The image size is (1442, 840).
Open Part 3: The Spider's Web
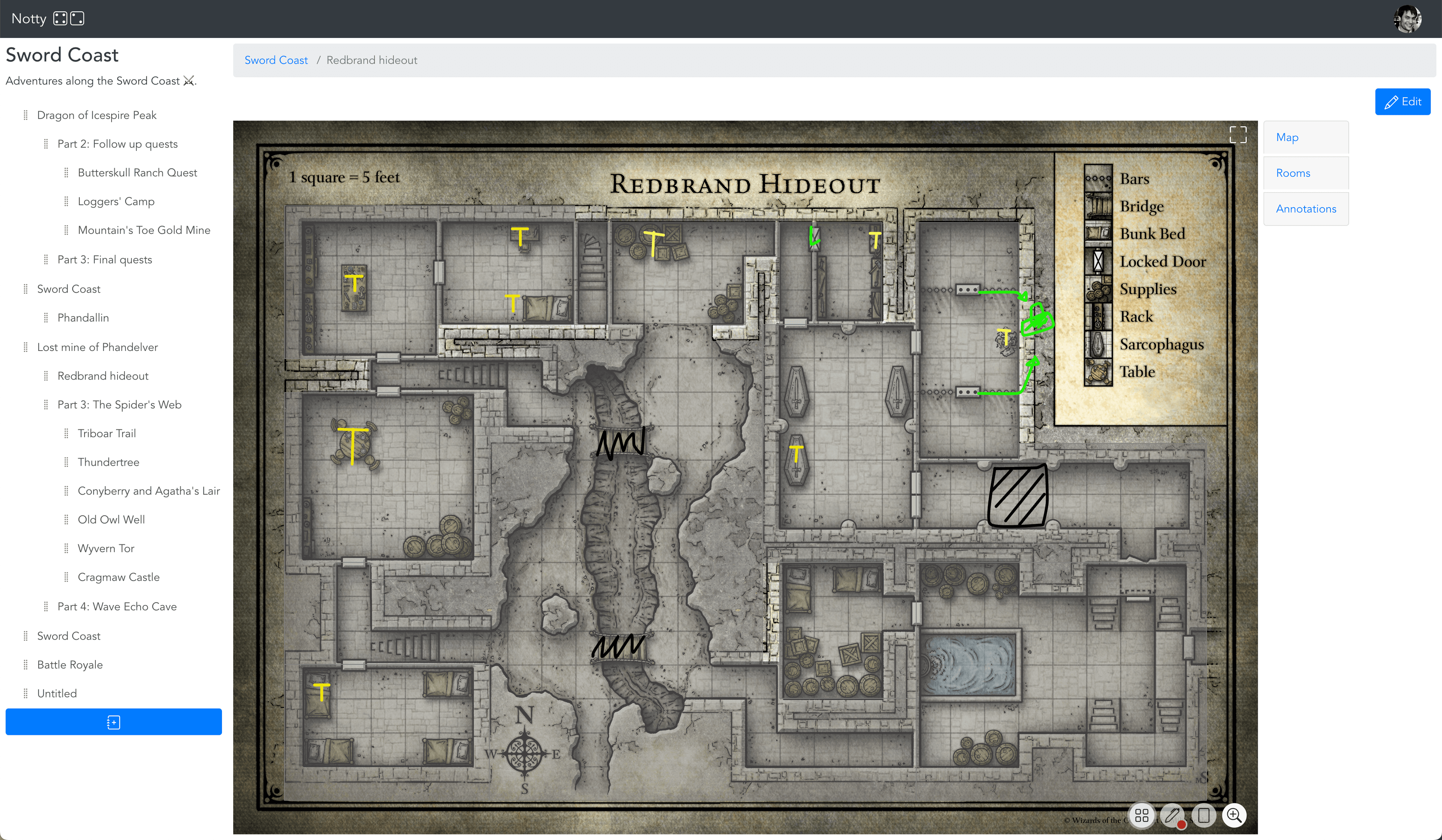pos(119,404)
